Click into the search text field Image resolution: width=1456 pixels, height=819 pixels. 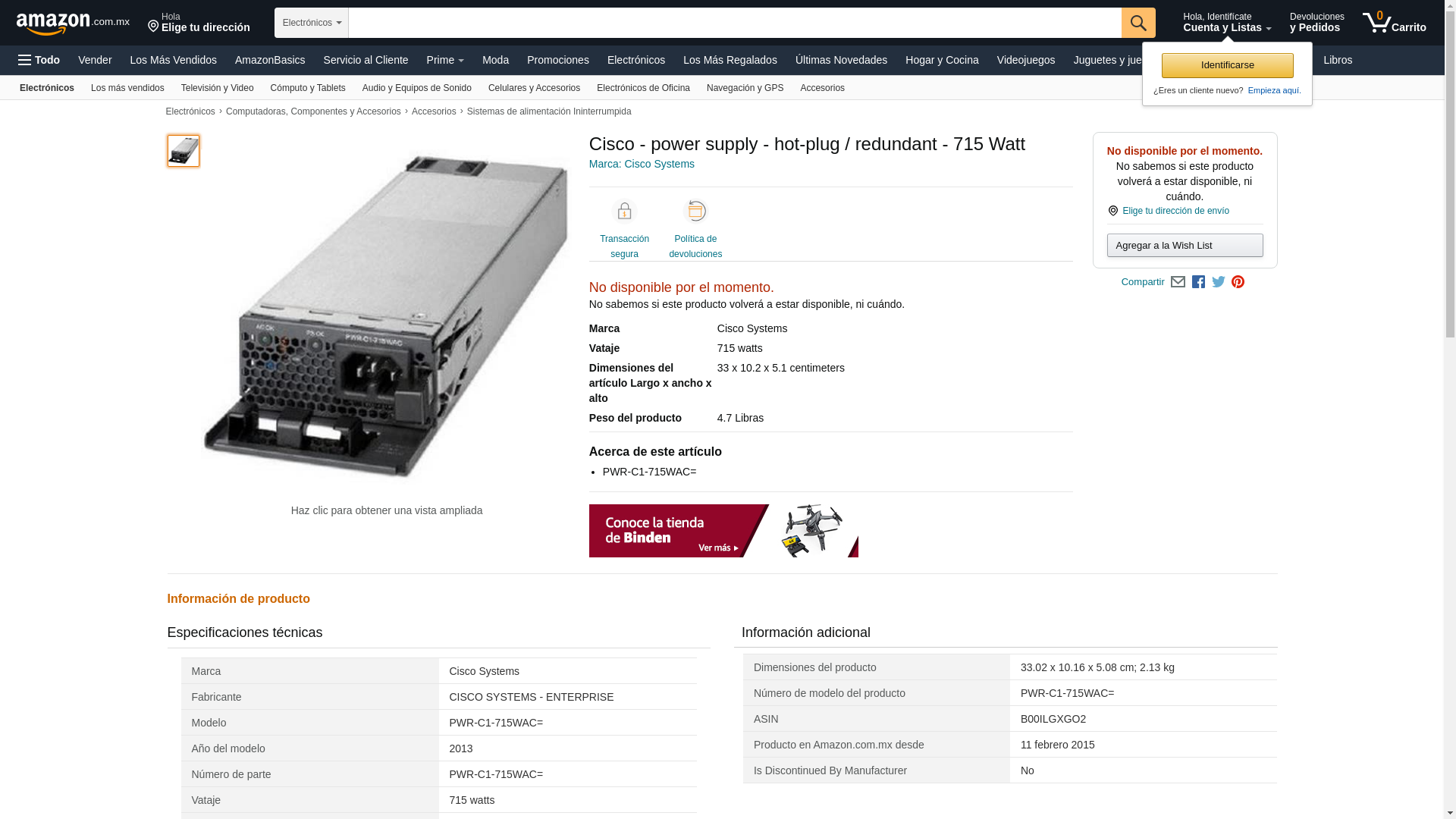point(734,23)
